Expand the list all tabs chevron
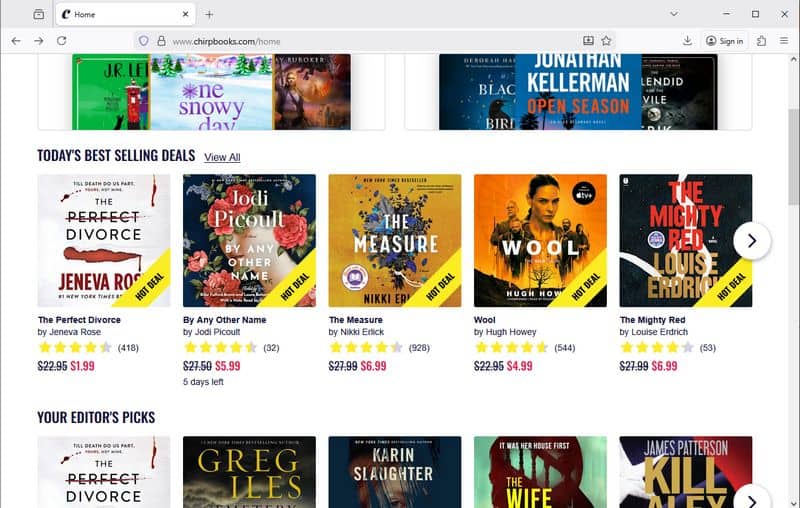The width and height of the screenshot is (800, 508). point(674,14)
